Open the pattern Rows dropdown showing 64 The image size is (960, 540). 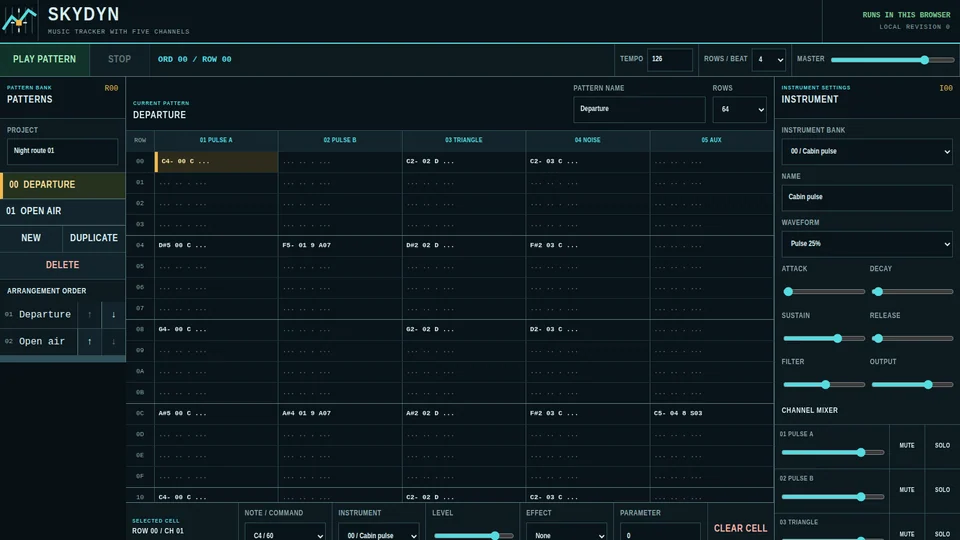click(x=740, y=110)
